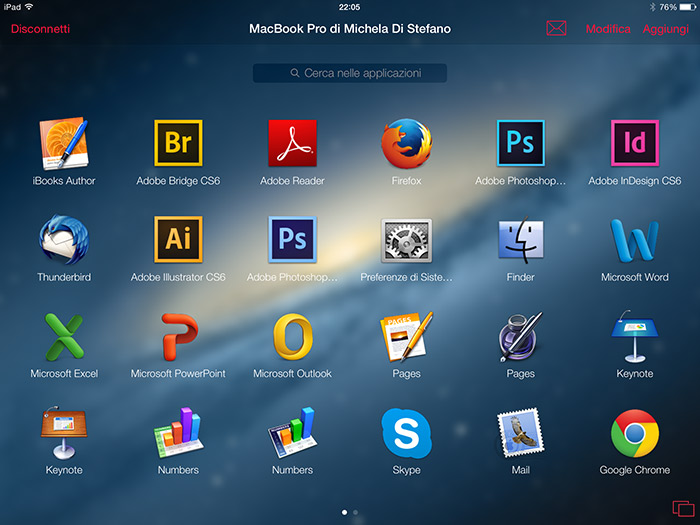The width and height of the screenshot is (700, 525).
Task: Select the first white page indicator dot
Action: coord(344,512)
